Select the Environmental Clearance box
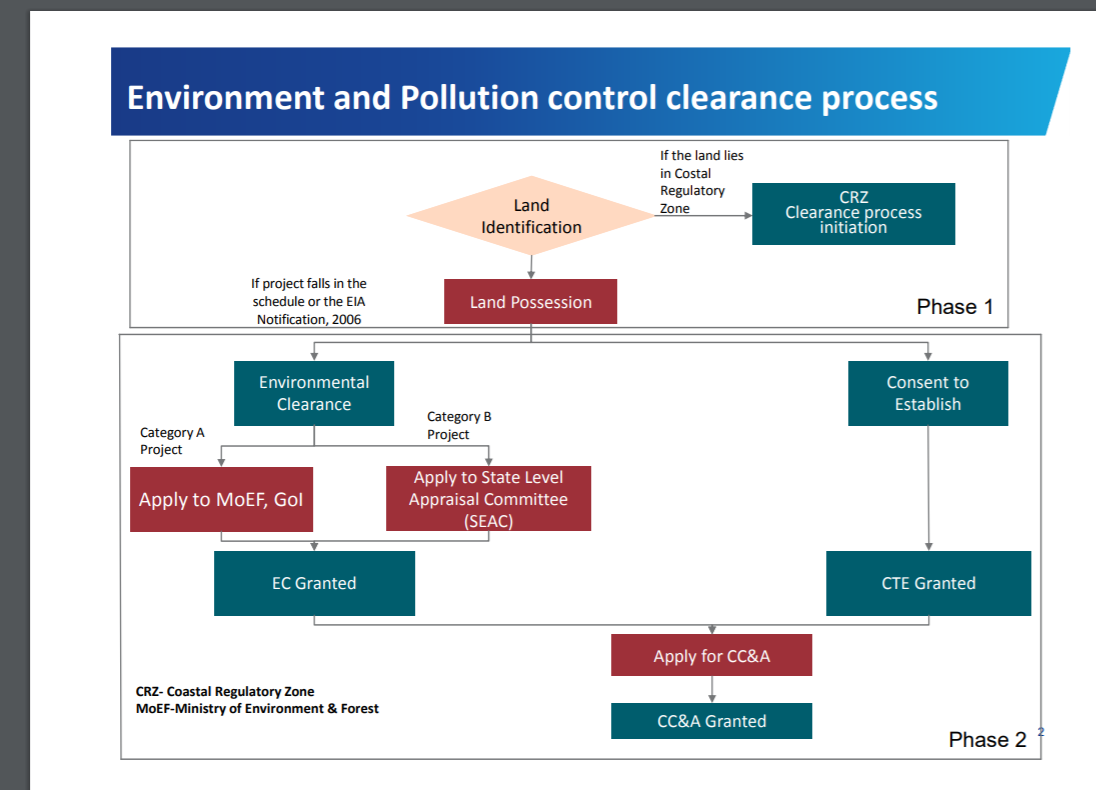The width and height of the screenshot is (1096, 790). (314, 393)
